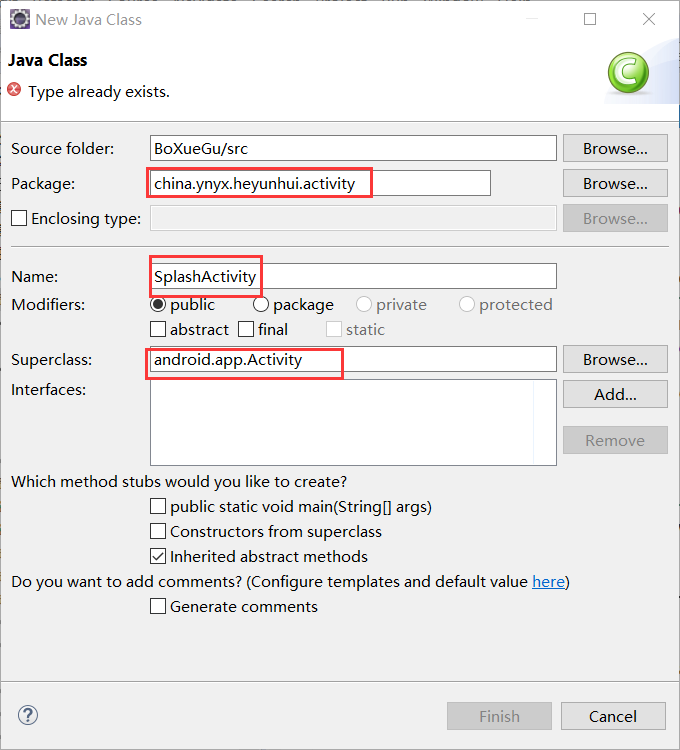This screenshot has width=680, height=750.
Task: Enable the Enclosing type checkbox
Action: pyautogui.click(x=19, y=218)
